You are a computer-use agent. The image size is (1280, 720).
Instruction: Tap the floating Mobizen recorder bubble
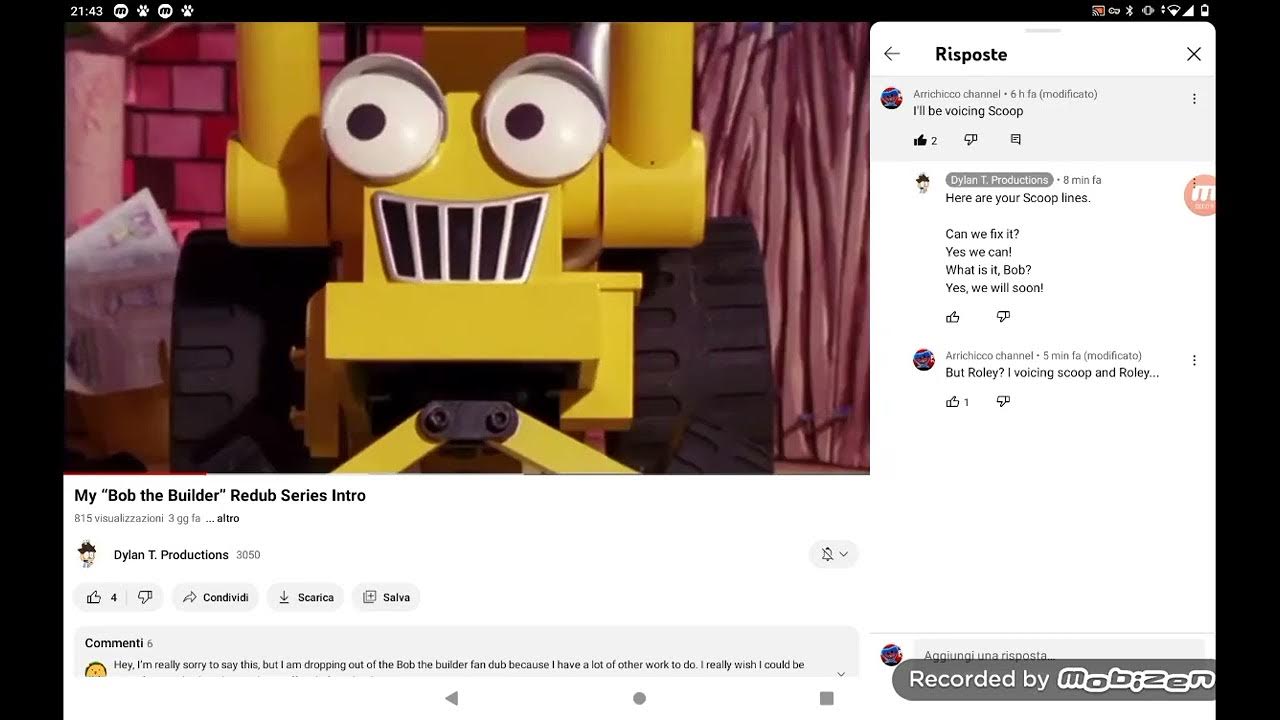click(1199, 196)
